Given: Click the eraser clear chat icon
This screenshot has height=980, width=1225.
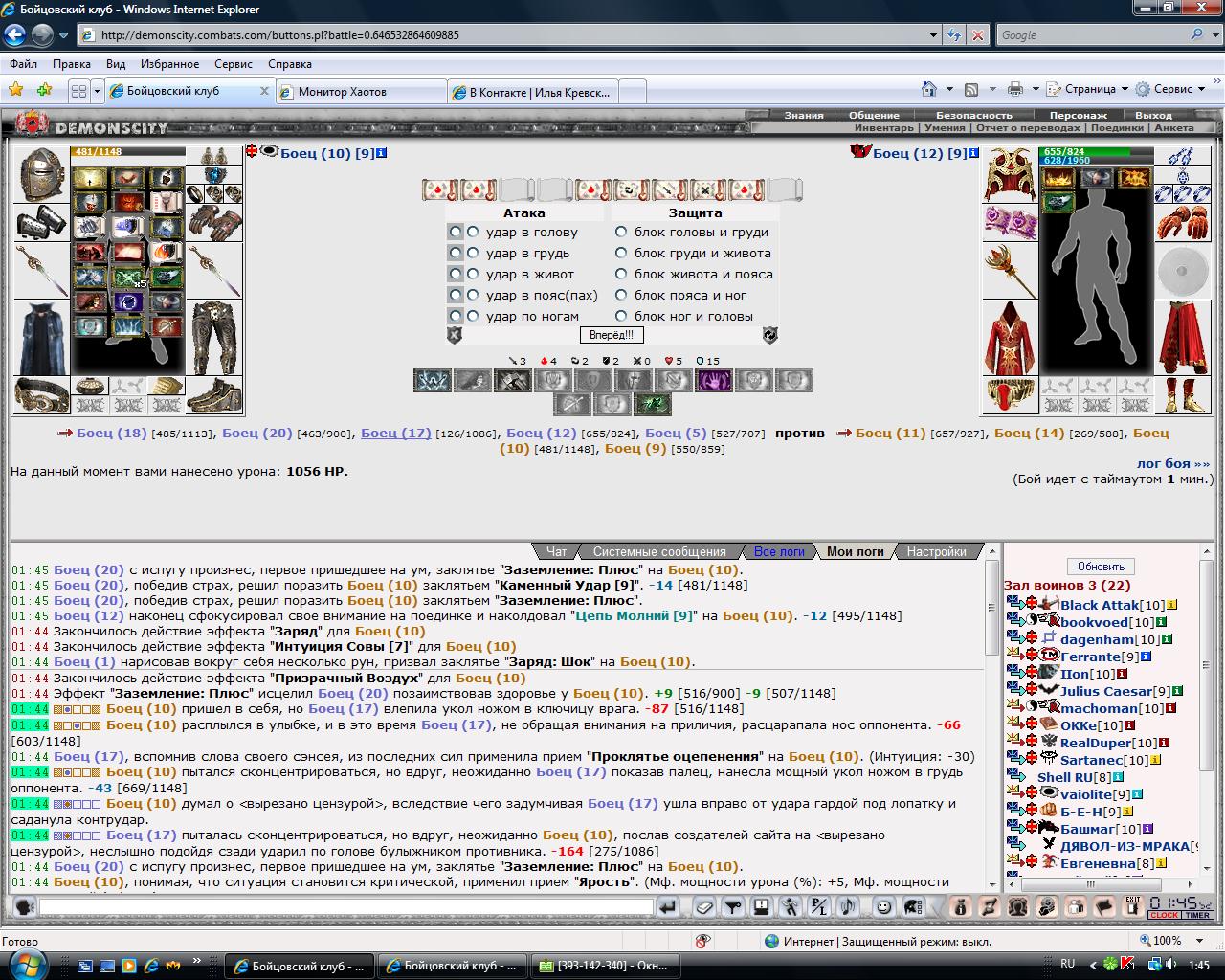Looking at the screenshot, I should pyautogui.click(x=704, y=907).
